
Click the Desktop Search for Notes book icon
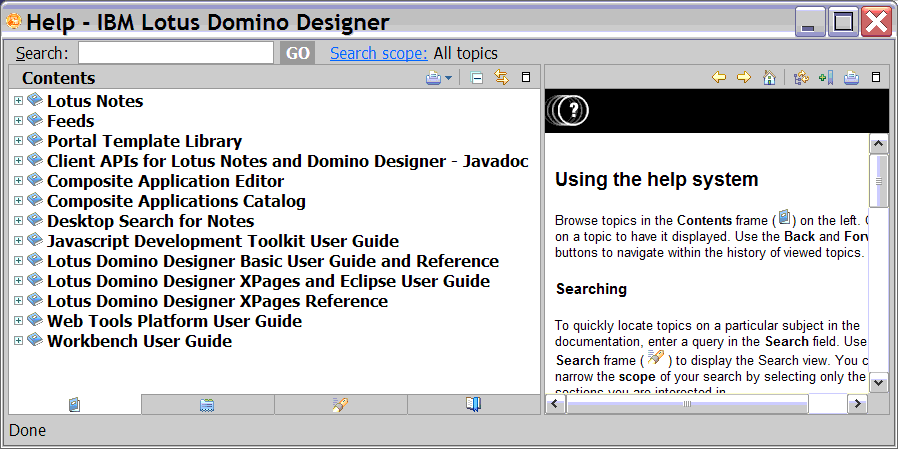point(35,220)
